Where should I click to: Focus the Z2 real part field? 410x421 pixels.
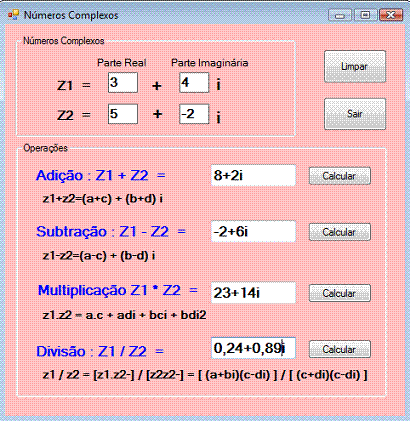[123, 114]
